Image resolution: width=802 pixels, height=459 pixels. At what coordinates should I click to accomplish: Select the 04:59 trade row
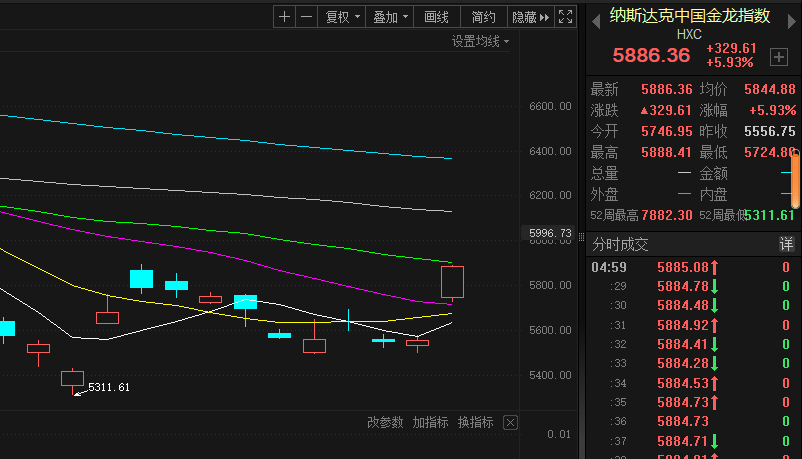[x=693, y=267]
